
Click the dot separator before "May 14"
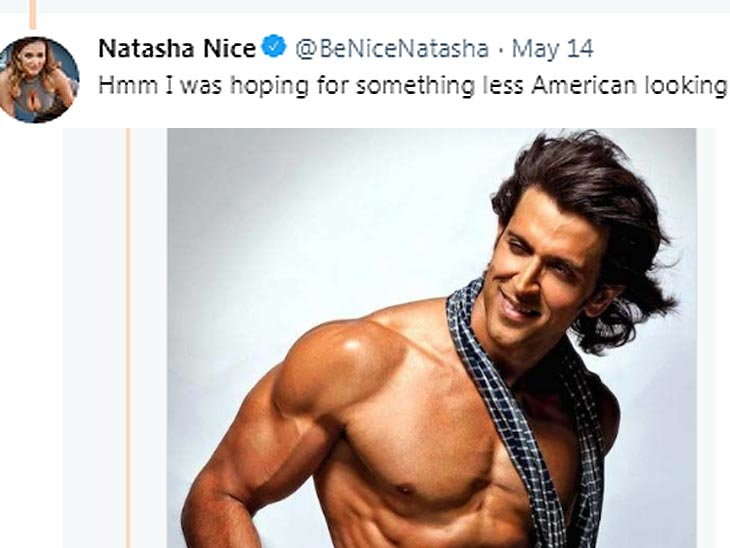(501, 48)
